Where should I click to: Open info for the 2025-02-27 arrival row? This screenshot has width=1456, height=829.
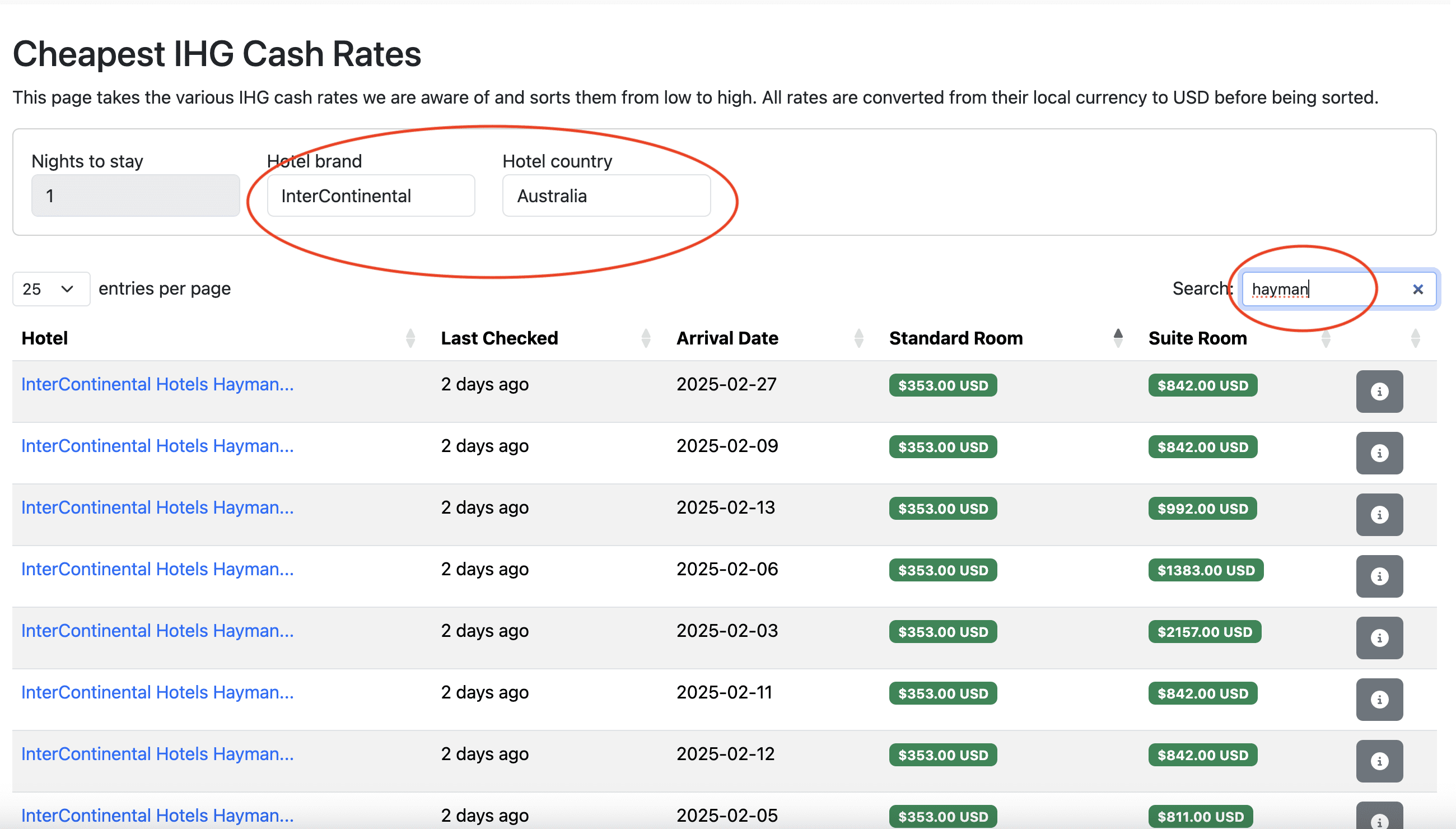1379,391
